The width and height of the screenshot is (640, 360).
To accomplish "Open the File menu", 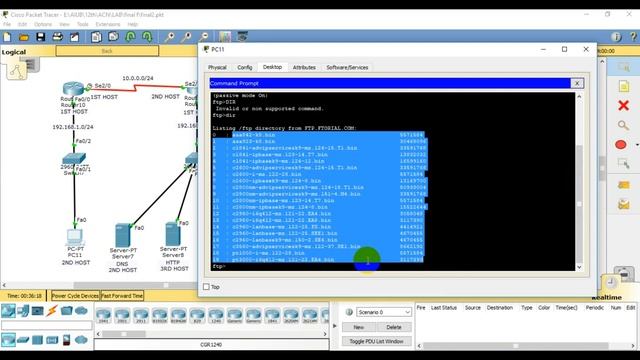I will click(x=7, y=24).
